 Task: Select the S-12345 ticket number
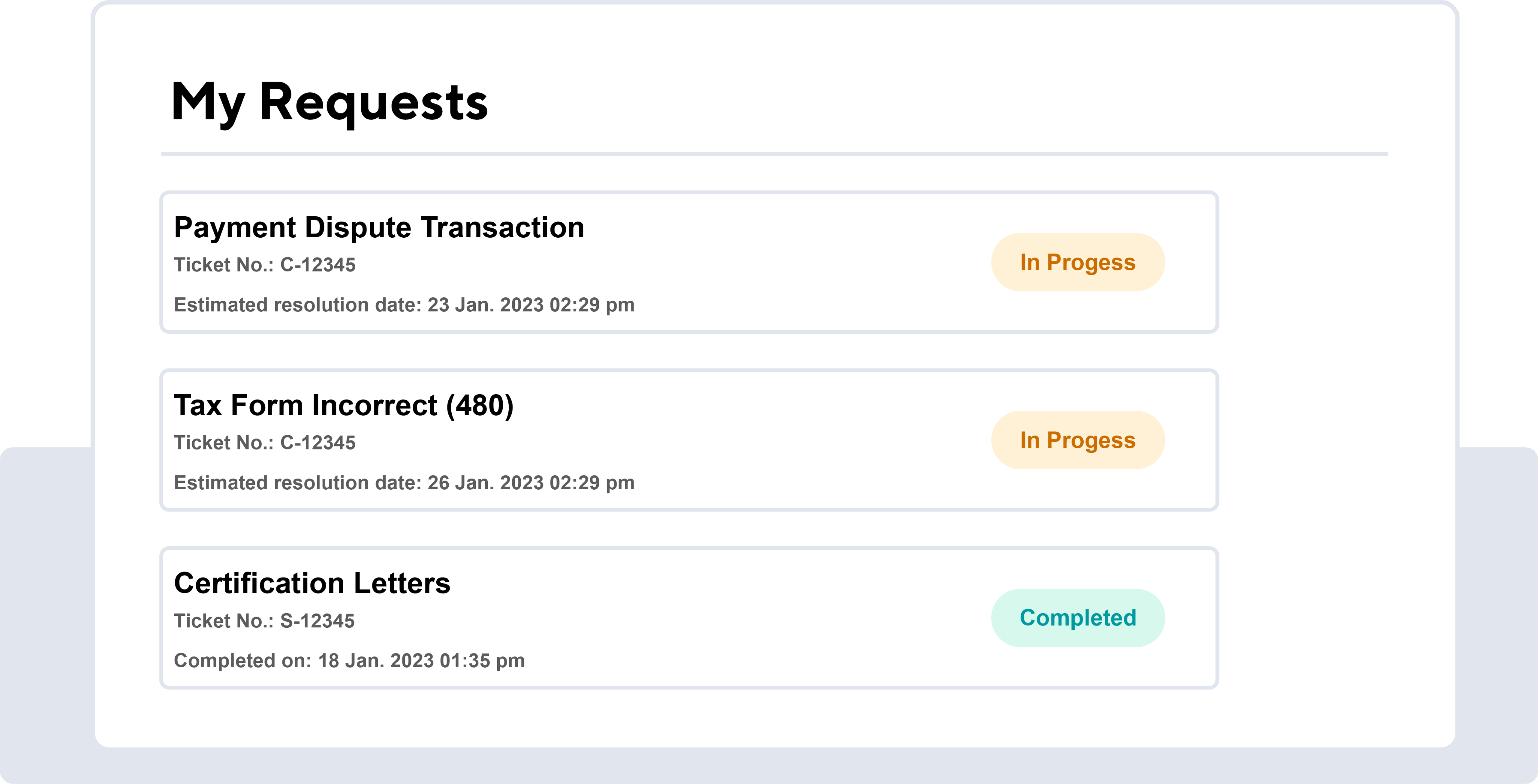click(x=317, y=621)
